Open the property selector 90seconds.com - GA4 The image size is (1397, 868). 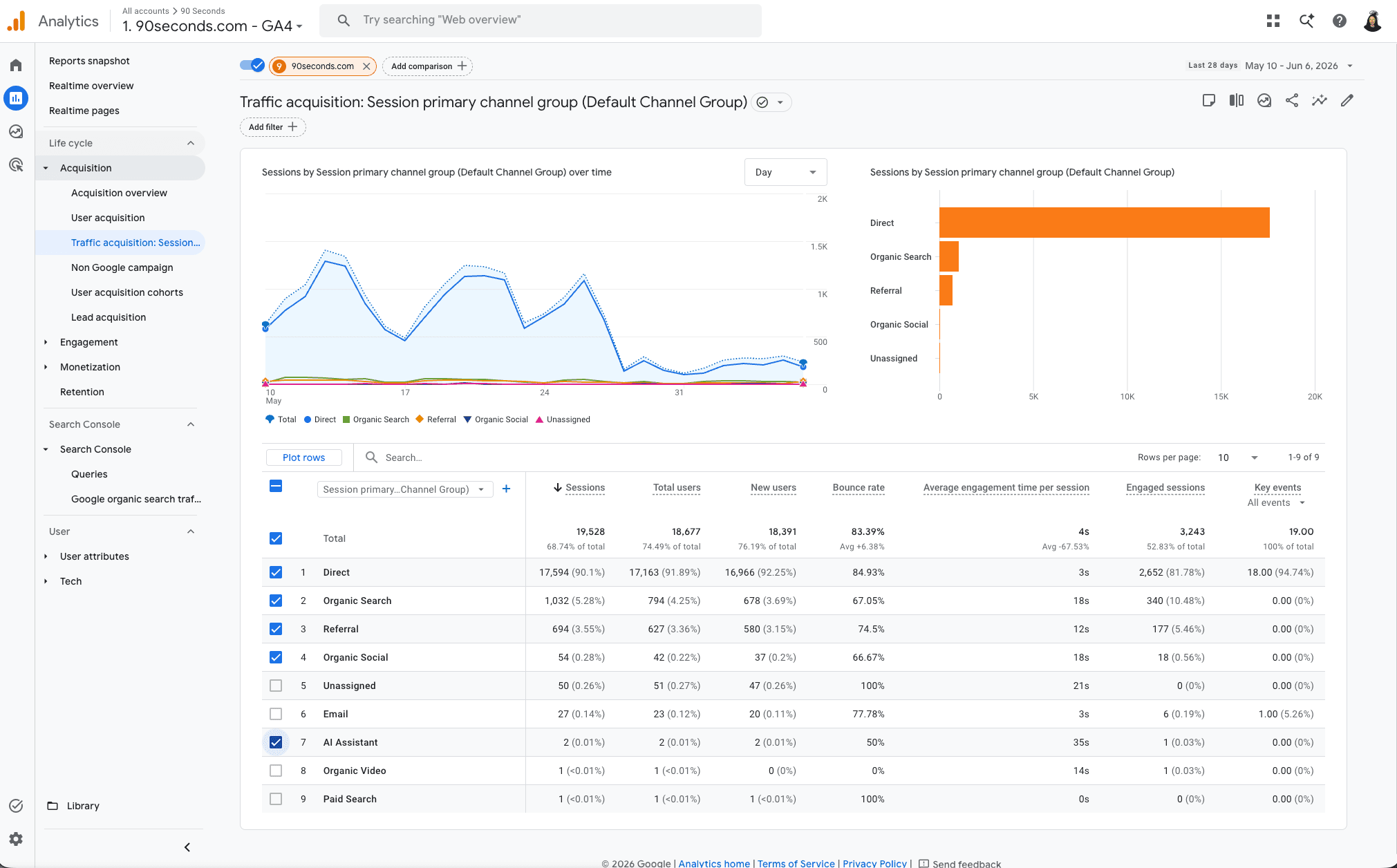pyautogui.click(x=212, y=26)
